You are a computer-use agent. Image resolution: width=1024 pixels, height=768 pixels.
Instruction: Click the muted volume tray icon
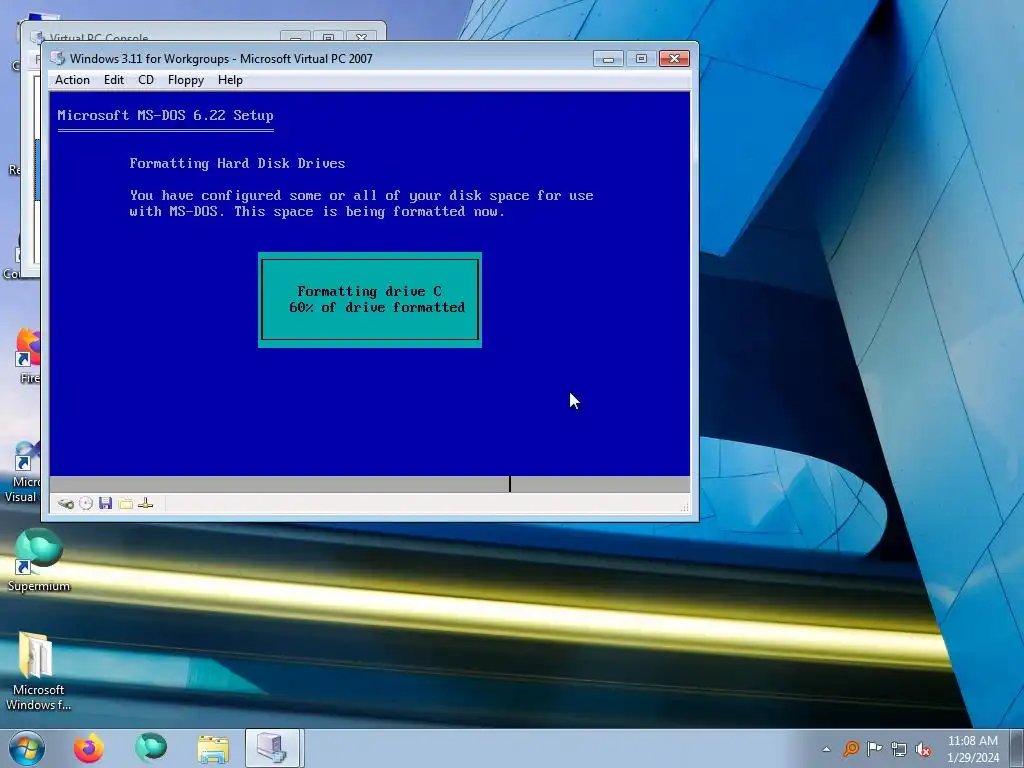923,749
